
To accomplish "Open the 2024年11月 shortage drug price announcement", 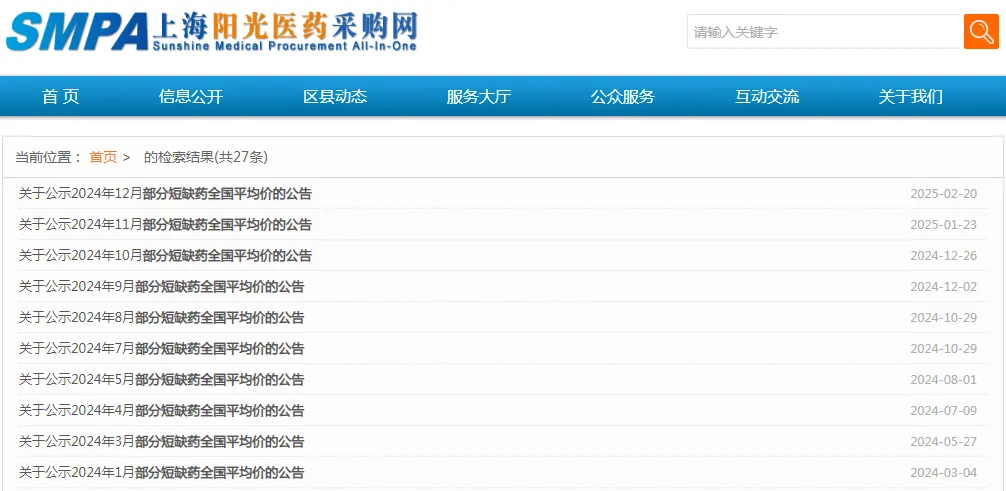I will (x=165, y=225).
